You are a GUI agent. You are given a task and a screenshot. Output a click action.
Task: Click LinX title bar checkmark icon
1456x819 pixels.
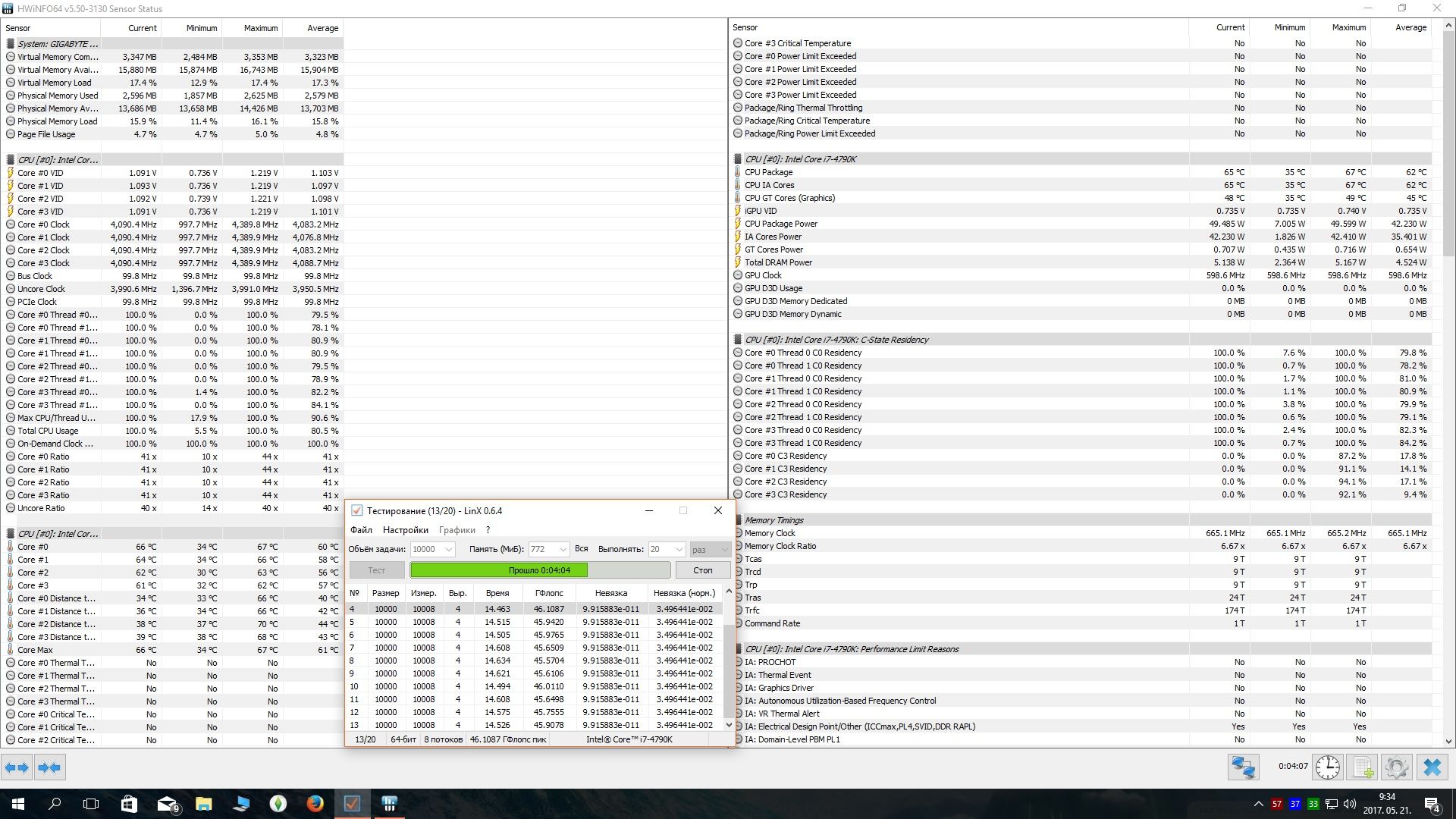(357, 510)
